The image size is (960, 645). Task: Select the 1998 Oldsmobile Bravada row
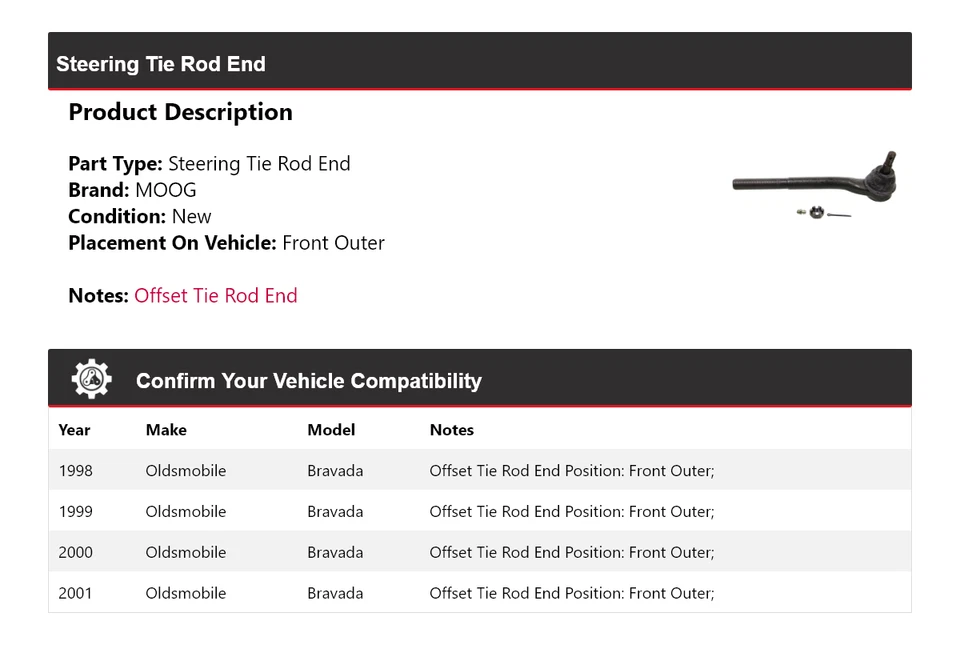point(479,471)
